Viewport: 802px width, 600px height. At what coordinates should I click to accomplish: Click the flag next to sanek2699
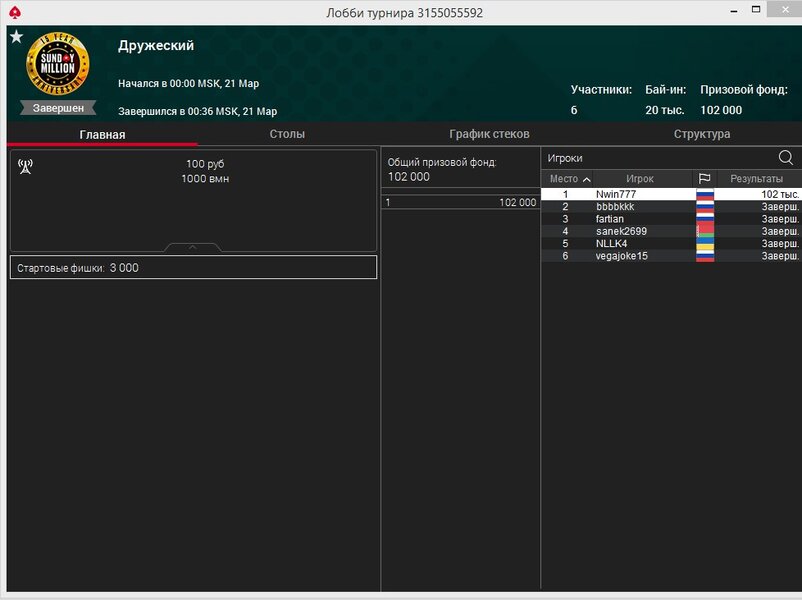point(705,231)
